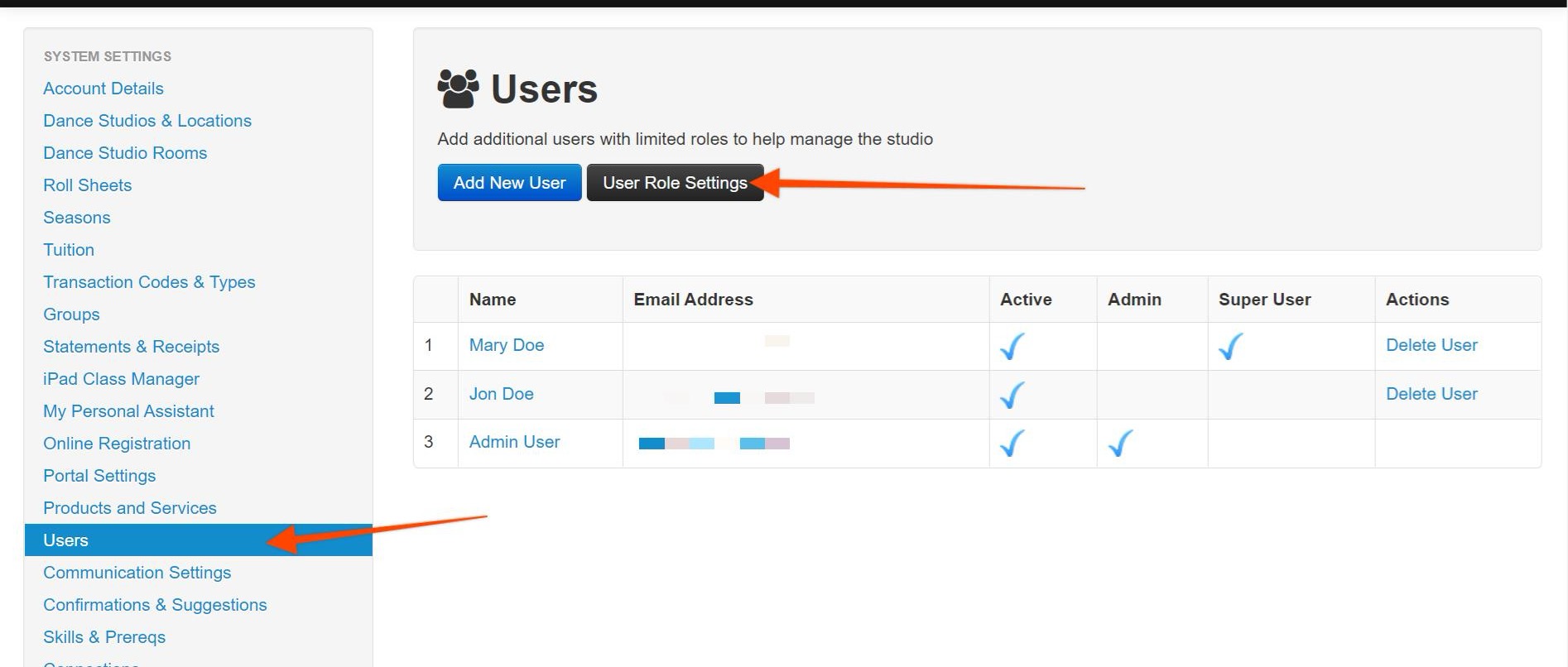Click Admin User's Active checkmark icon

(1012, 444)
